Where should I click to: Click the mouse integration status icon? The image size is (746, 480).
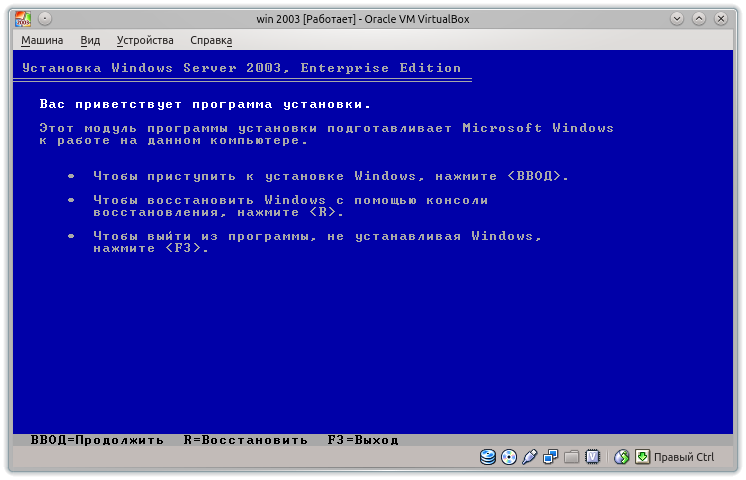point(621,457)
